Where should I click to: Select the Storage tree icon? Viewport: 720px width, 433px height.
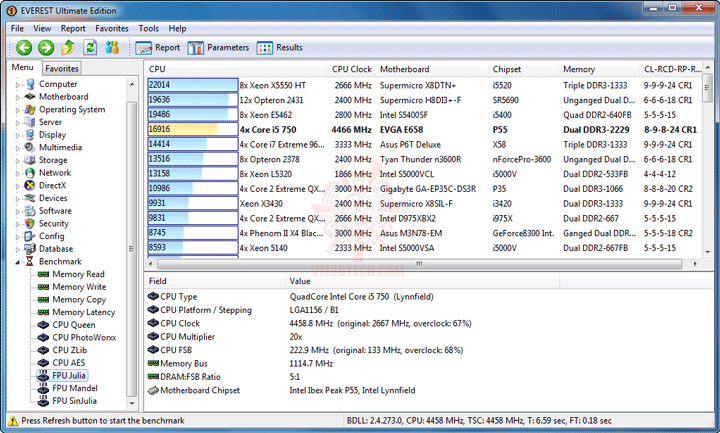click(x=30, y=160)
